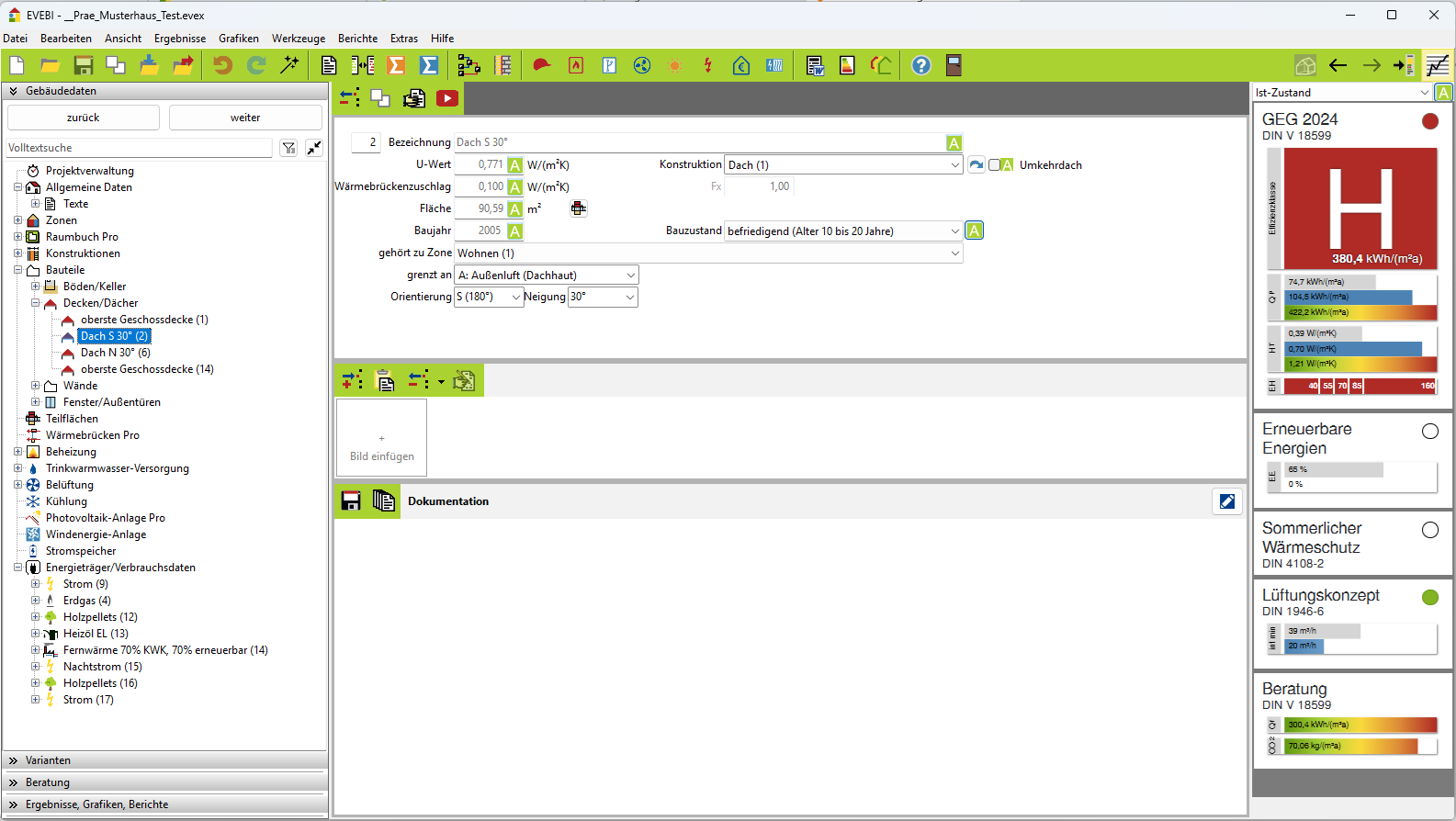
Task: Click the filter icon next to Volltextsuche
Action: pyautogui.click(x=288, y=148)
